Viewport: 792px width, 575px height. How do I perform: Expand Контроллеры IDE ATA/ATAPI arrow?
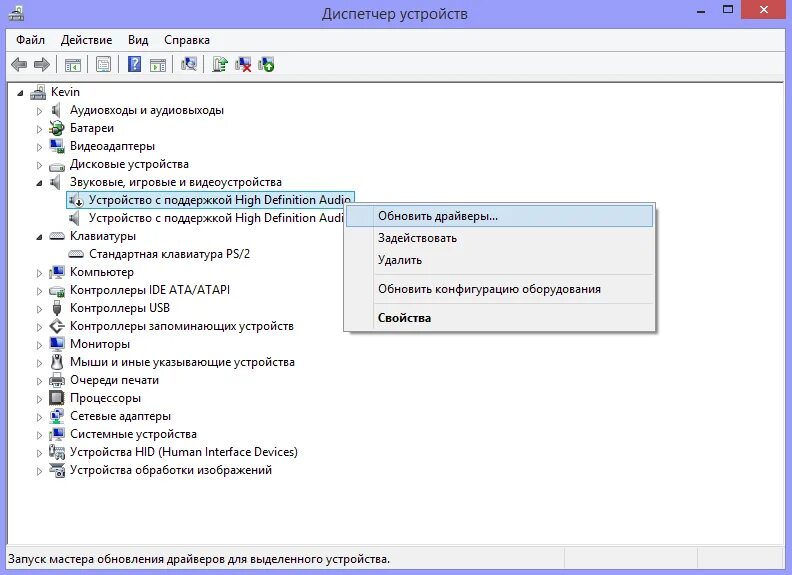(39, 291)
